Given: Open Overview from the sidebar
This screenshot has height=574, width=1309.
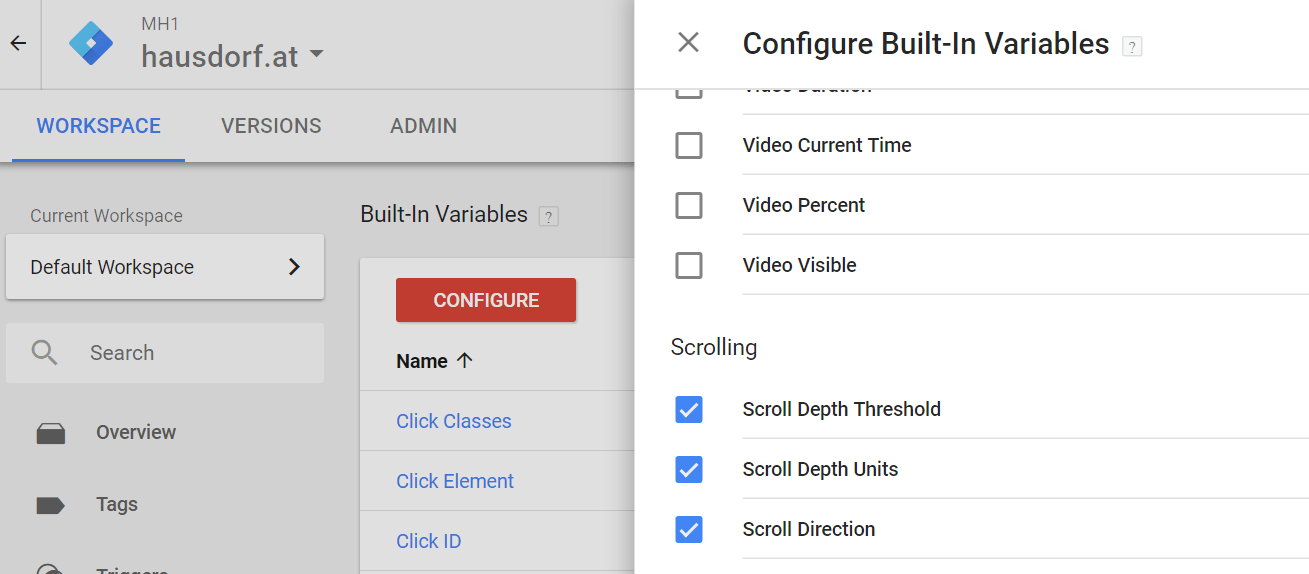Looking at the screenshot, I should (x=135, y=433).
